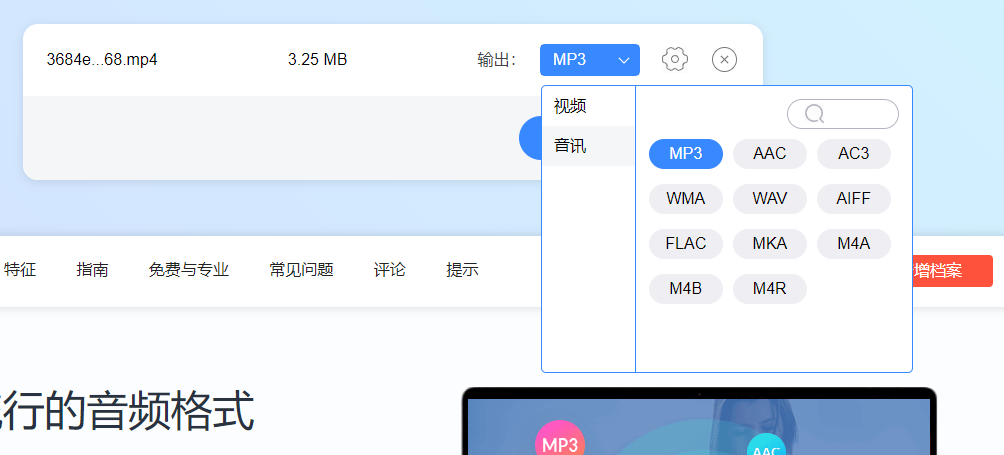The height and width of the screenshot is (455, 1004).
Task: Jump to the 提示 section
Action: tap(462, 270)
